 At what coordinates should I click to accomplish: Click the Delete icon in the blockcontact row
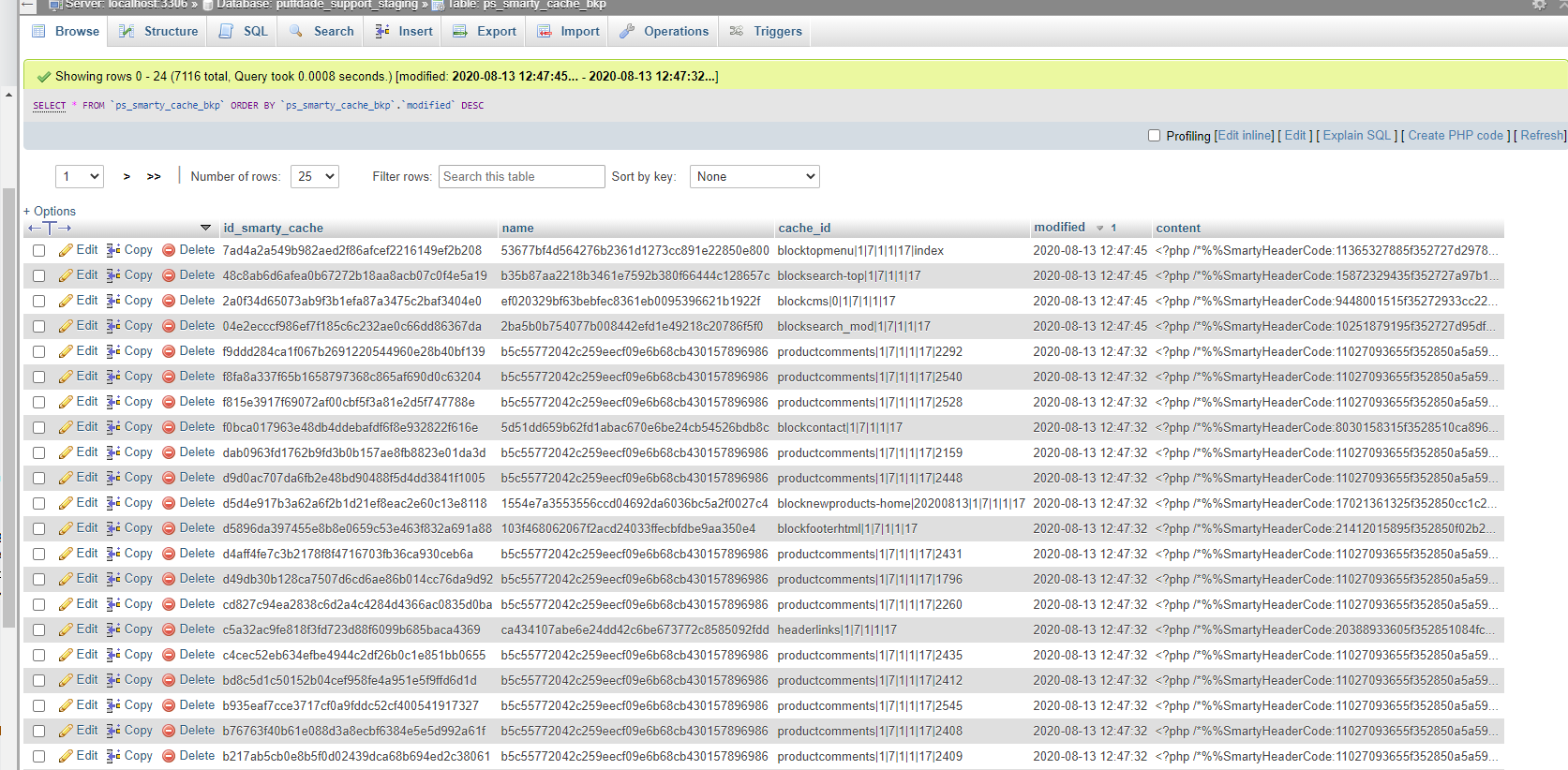point(169,427)
